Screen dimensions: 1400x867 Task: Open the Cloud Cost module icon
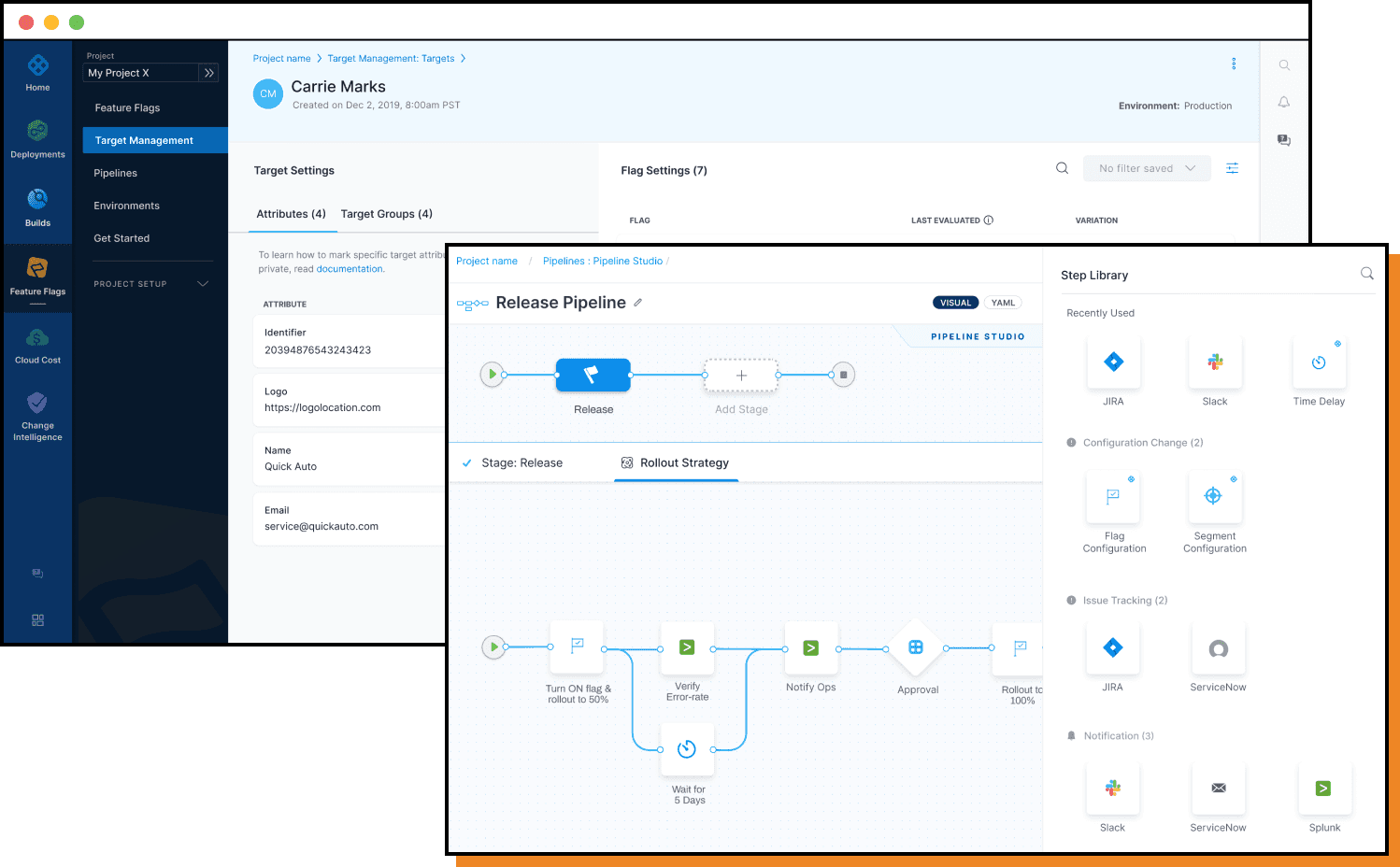(x=37, y=338)
